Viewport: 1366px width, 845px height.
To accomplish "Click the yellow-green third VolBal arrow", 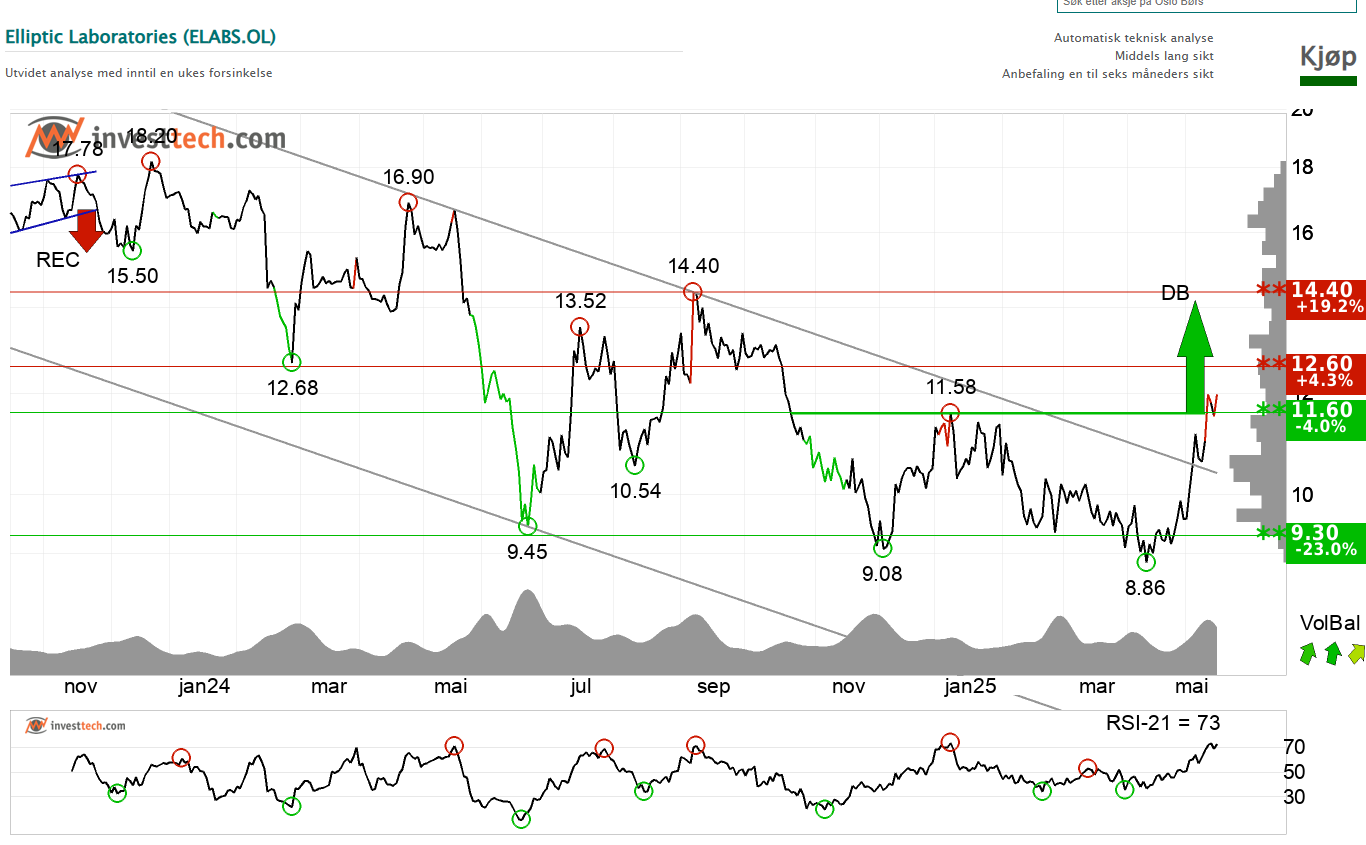I will coord(1355,654).
